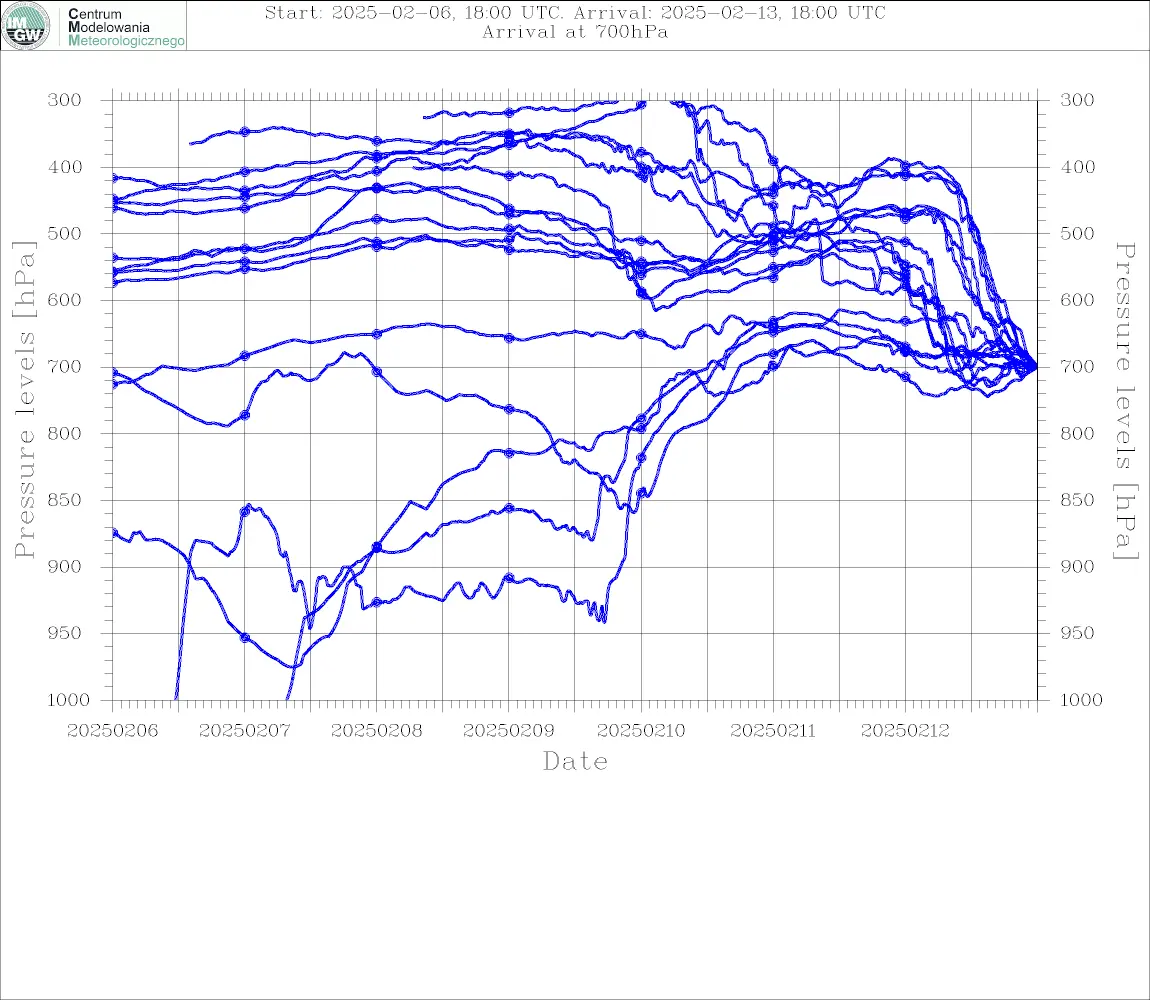Click the right axis 1000 label
1150x1000 pixels.
(1081, 699)
